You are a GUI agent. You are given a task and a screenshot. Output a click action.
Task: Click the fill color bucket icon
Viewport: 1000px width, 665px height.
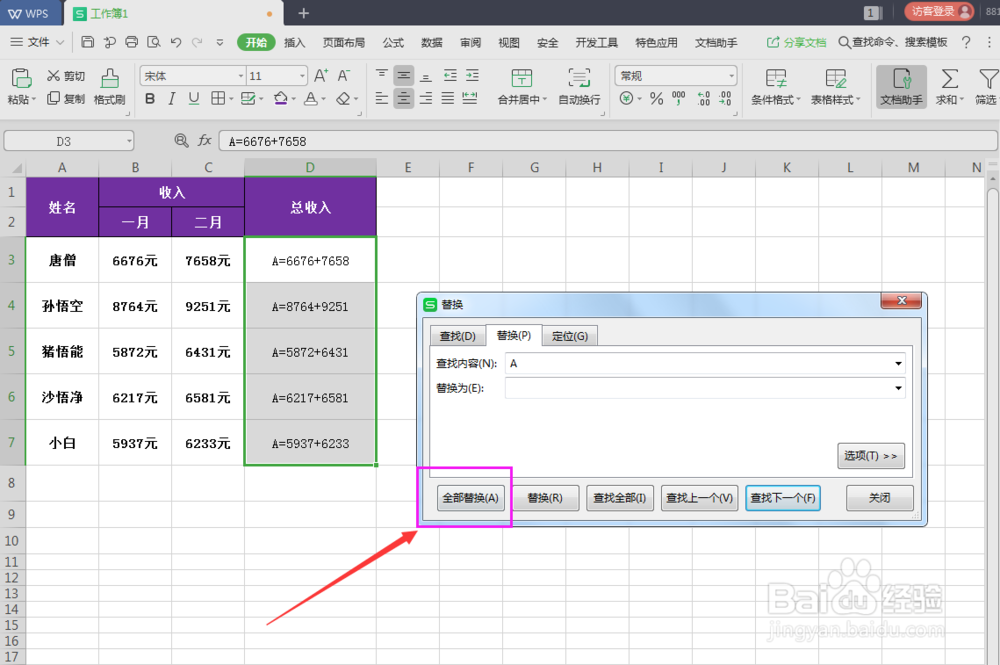[x=281, y=98]
